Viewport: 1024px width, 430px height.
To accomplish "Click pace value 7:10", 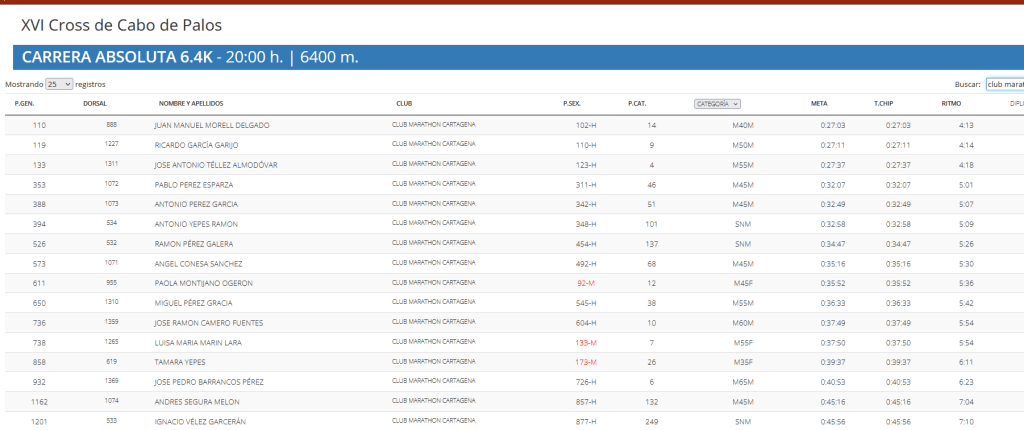I will (x=967, y=422).
